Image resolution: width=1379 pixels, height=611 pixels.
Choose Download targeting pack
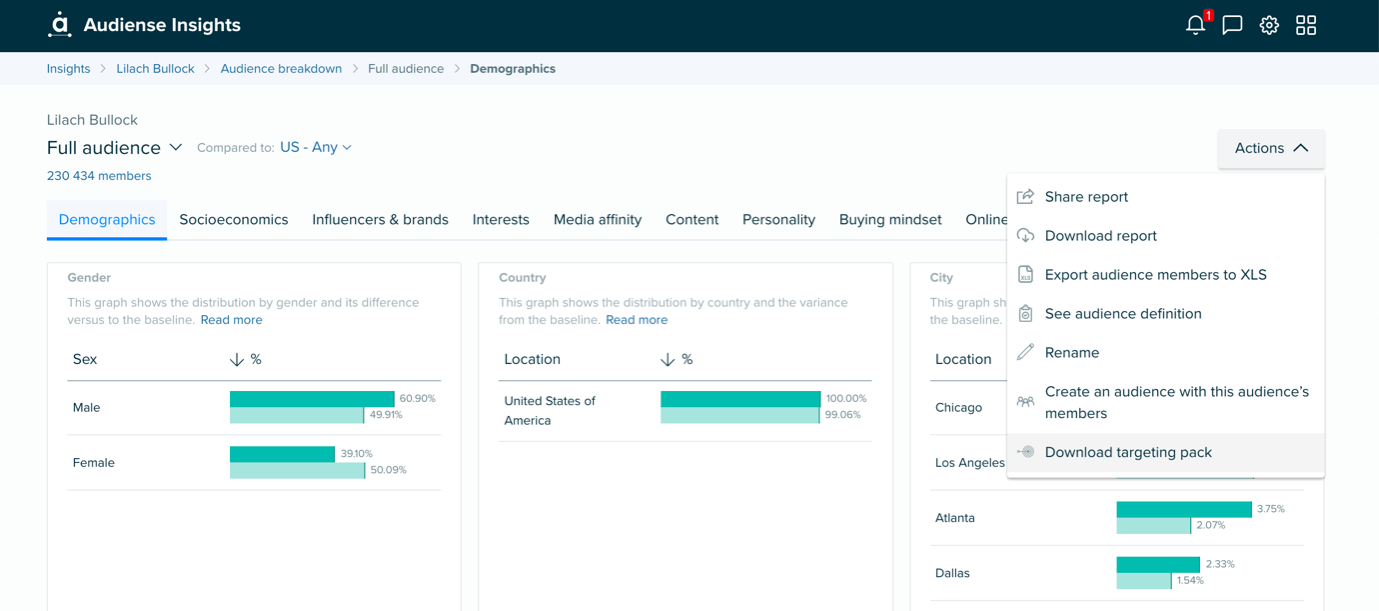pos(1165,452)
